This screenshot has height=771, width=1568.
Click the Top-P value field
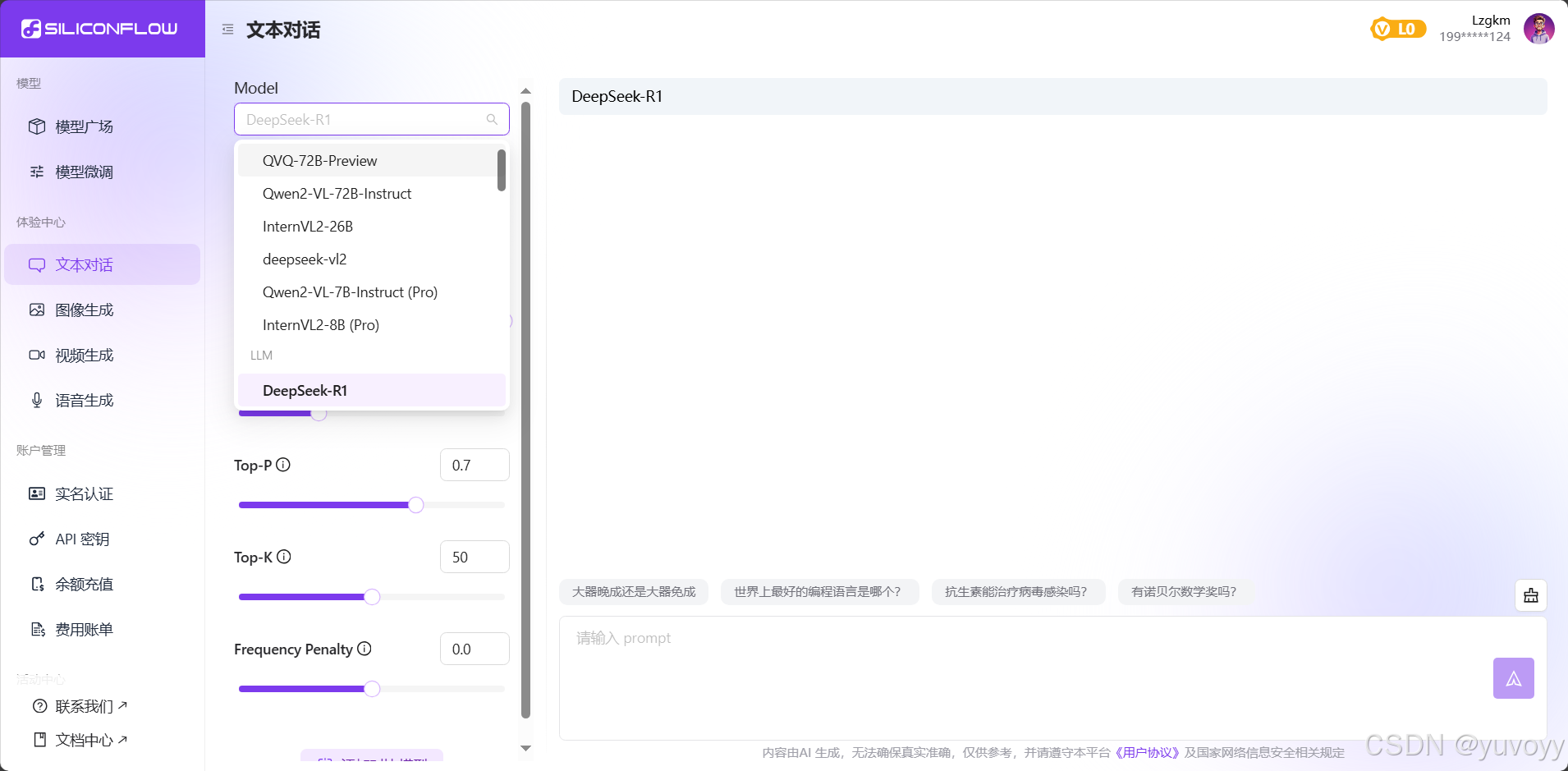click(x=475, y=465)
